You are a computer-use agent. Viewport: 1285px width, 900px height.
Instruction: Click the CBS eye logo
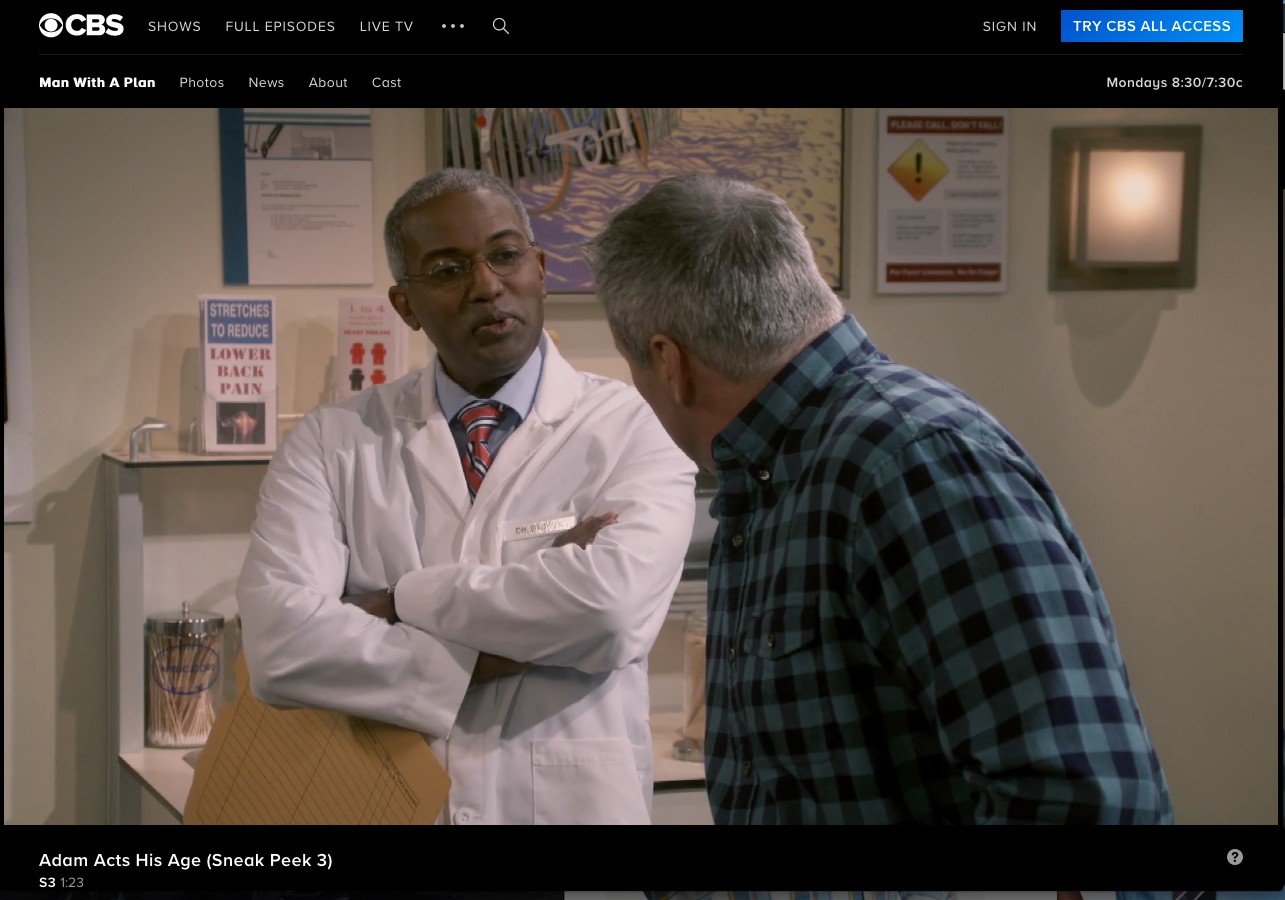(x=81, y=26)
